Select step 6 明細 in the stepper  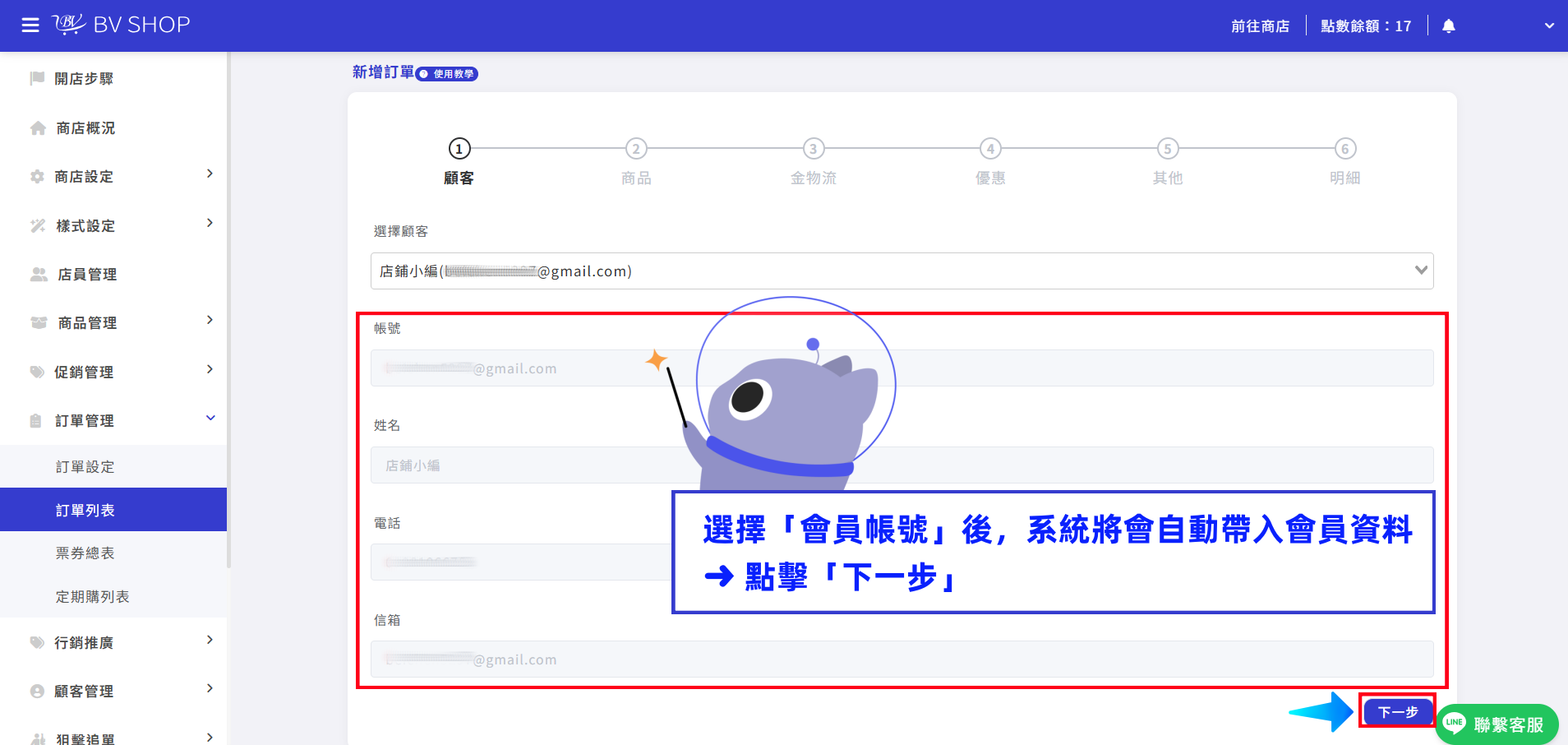coord(1345,161)
